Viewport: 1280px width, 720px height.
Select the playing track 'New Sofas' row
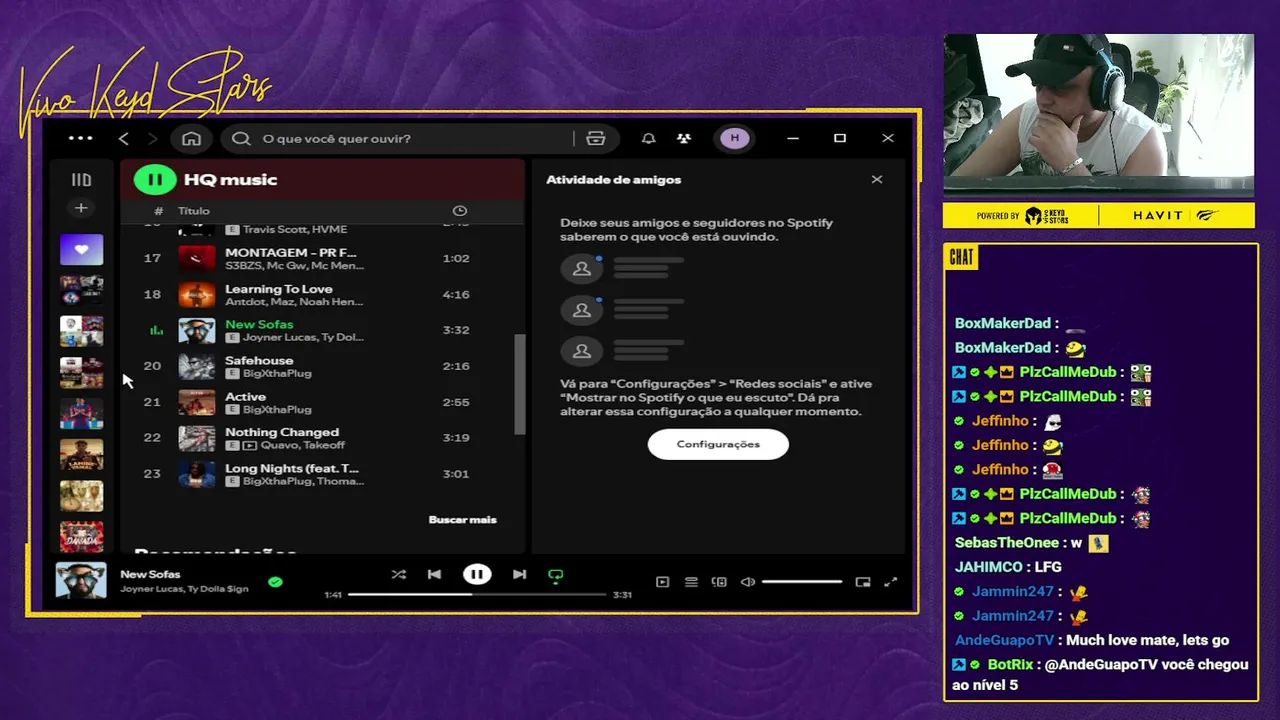323,330
